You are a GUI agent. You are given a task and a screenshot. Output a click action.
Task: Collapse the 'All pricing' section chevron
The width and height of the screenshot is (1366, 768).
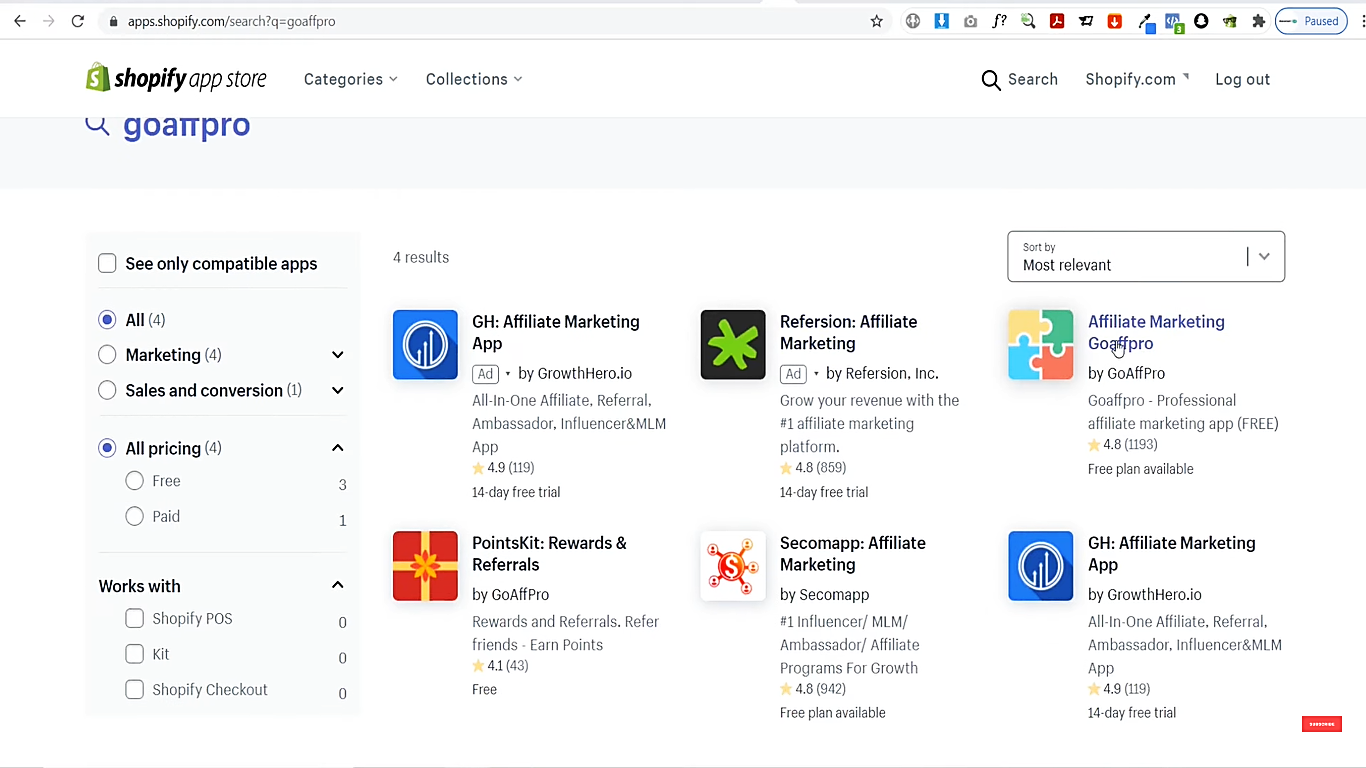(x=338, y=448)
